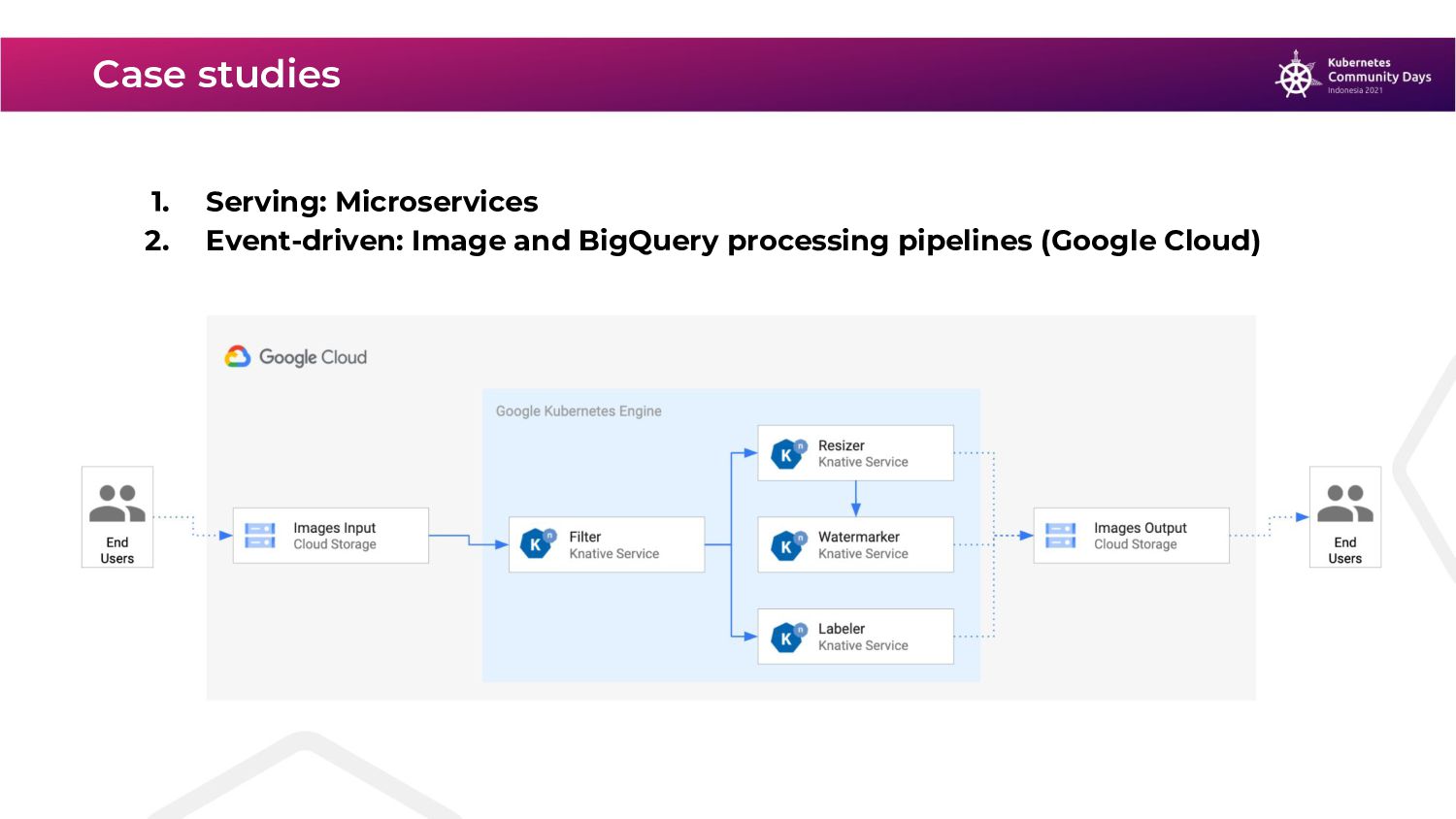Select the 'Event-driven: Image and BigQuery' list item
The height and width of the screenshot is (819, 1456).
pos(733,241)
